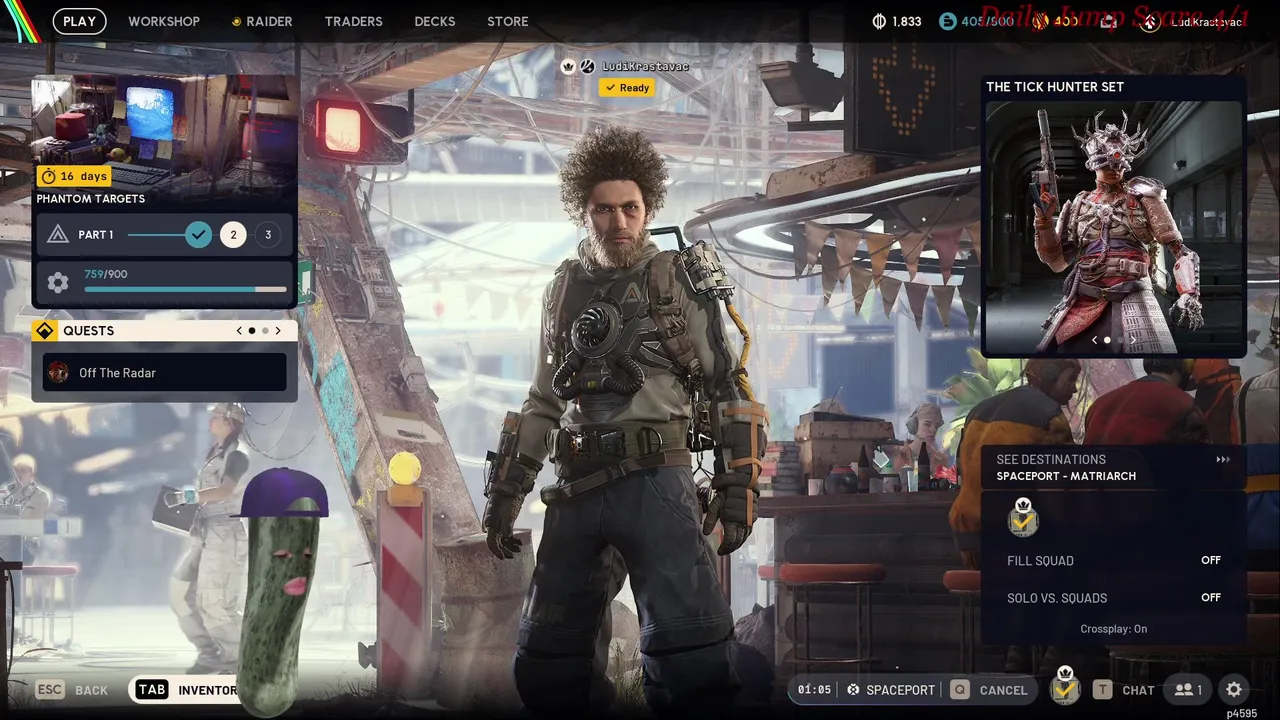
Task: Show next store item with right chevron
Action: (1132, 340)
